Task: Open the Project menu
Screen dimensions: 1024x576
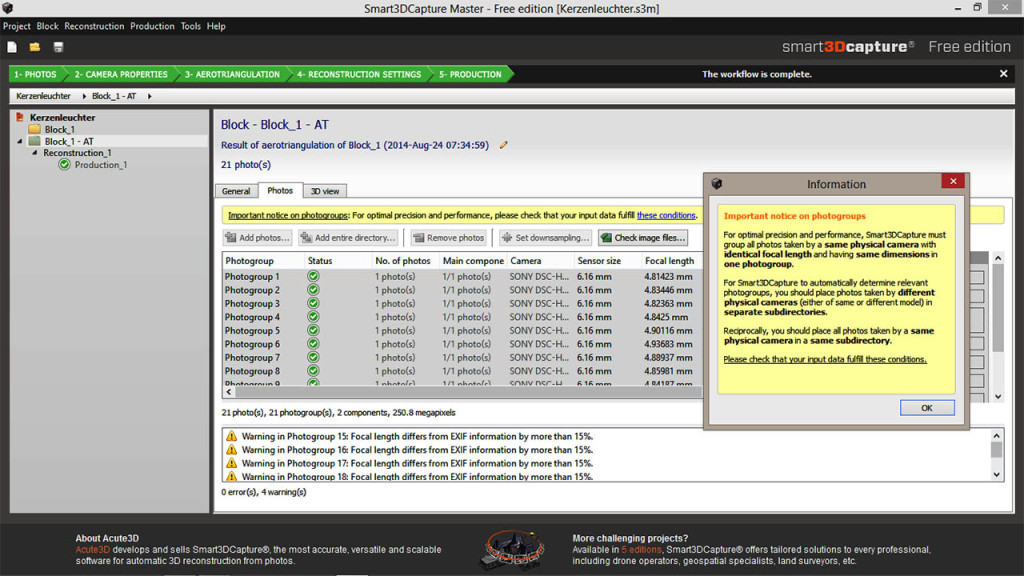Action: (x=16, y=26)
